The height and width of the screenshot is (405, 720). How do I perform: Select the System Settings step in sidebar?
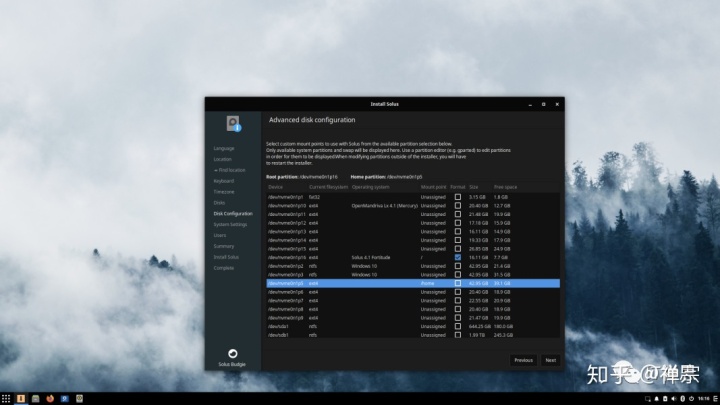pyautogui.click(x=231, y=225)
